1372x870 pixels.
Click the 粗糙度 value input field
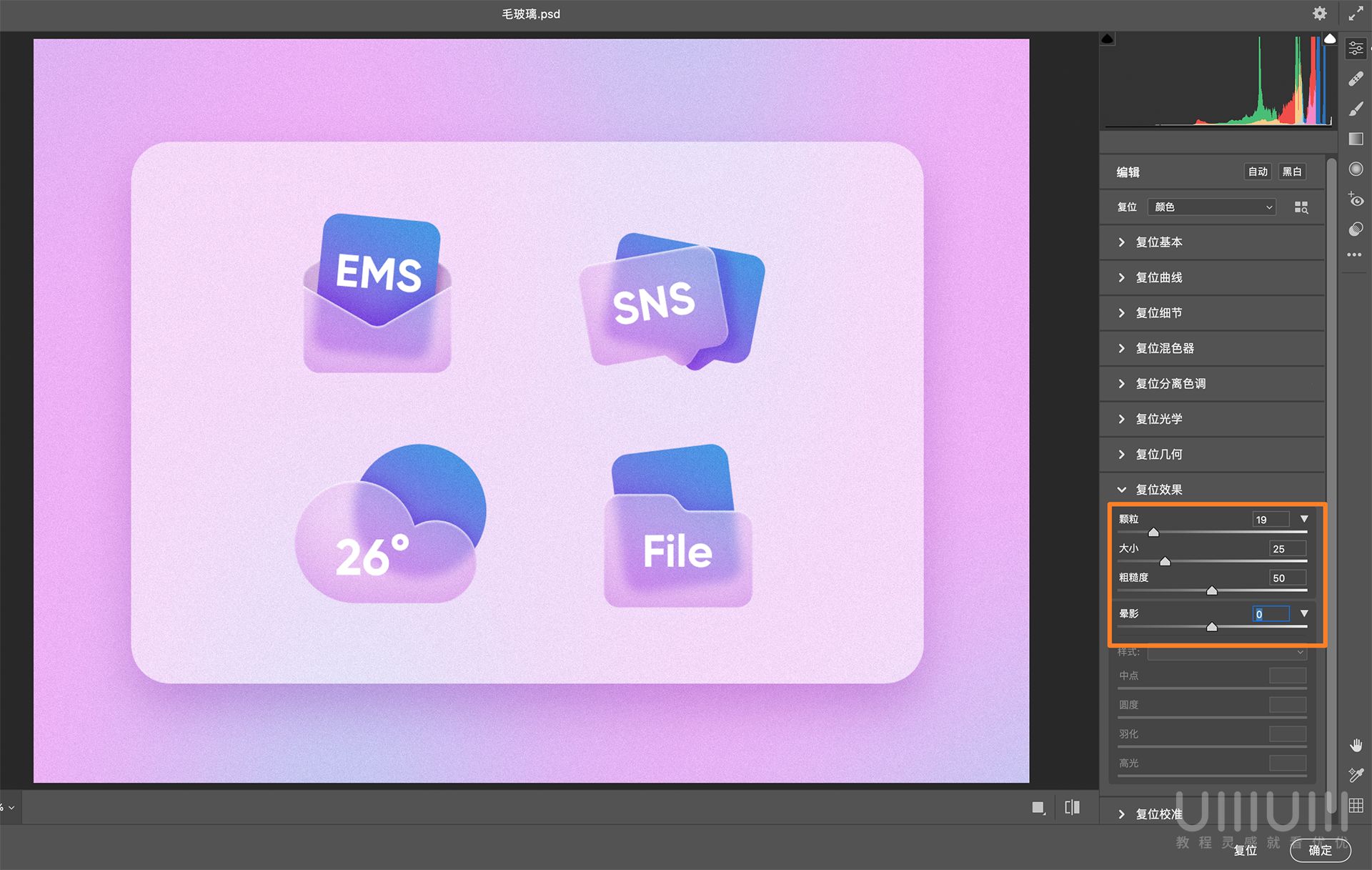tap(1287, 578)
